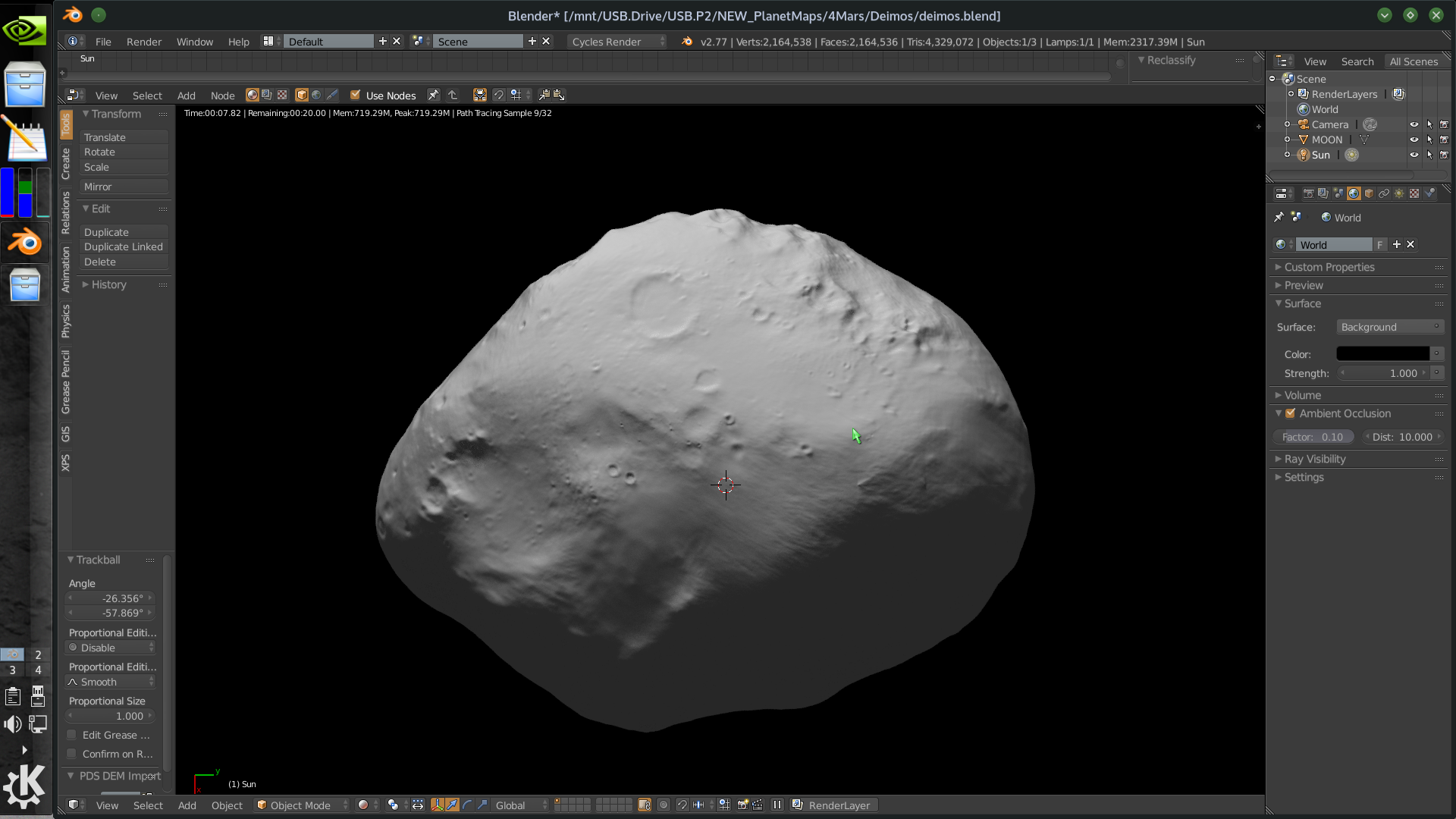
Task: Open the Texture checkerboard properties tab
Action: (1414, 193)
